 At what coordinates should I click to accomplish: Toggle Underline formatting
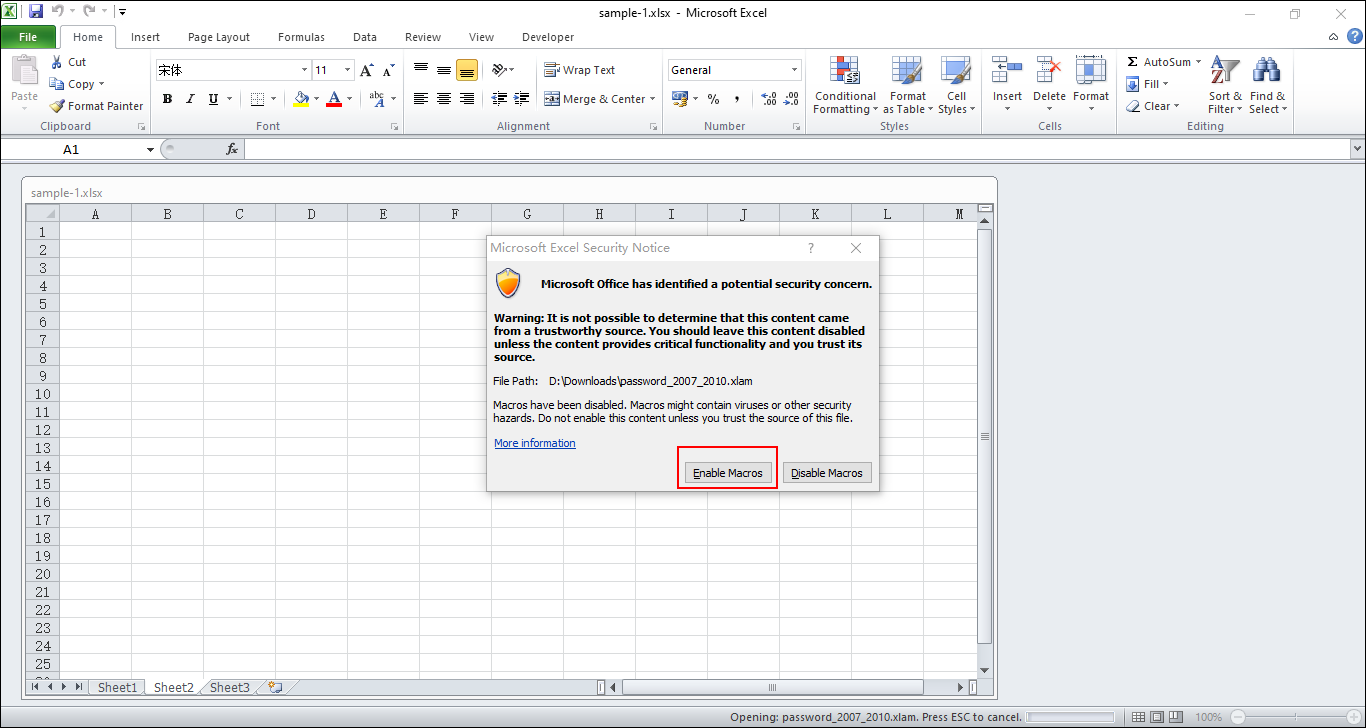pyautogui.click(x=213, y=99)
